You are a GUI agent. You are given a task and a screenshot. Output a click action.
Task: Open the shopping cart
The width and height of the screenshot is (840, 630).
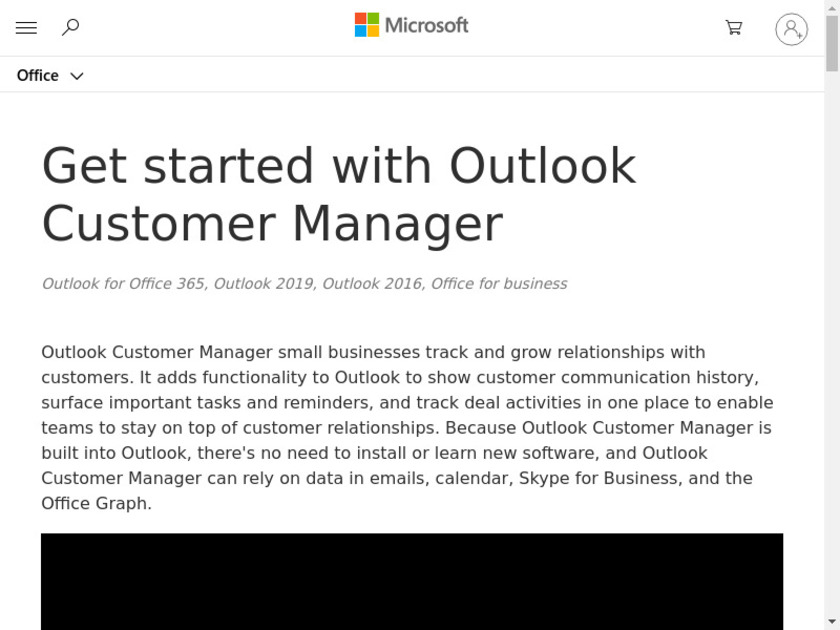734,28
